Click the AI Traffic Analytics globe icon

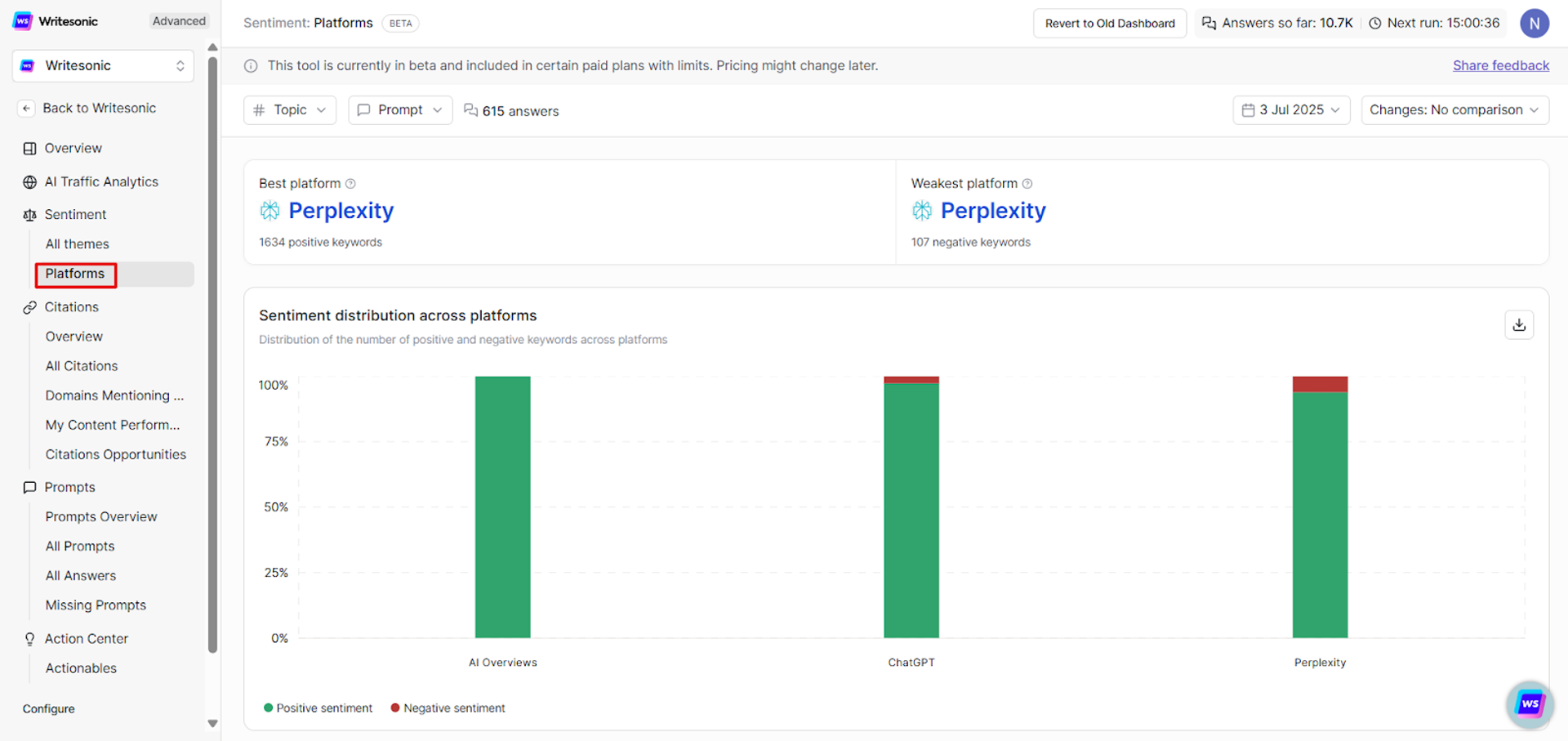click(30, 182)
